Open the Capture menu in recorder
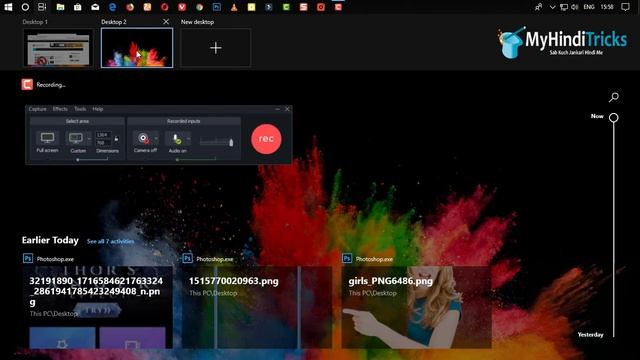The image size is (640, 360). 38,109
